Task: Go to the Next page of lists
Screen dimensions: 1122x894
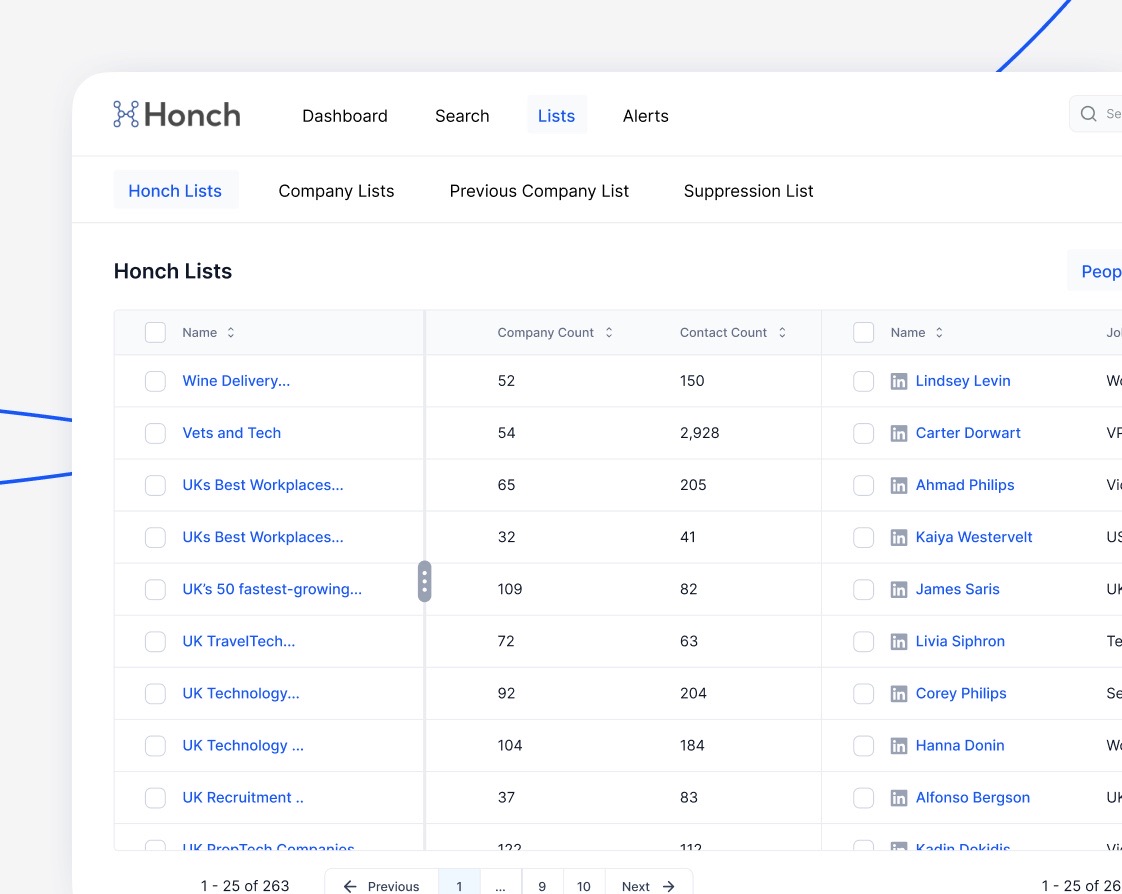Action: click(x=648, y=886)
